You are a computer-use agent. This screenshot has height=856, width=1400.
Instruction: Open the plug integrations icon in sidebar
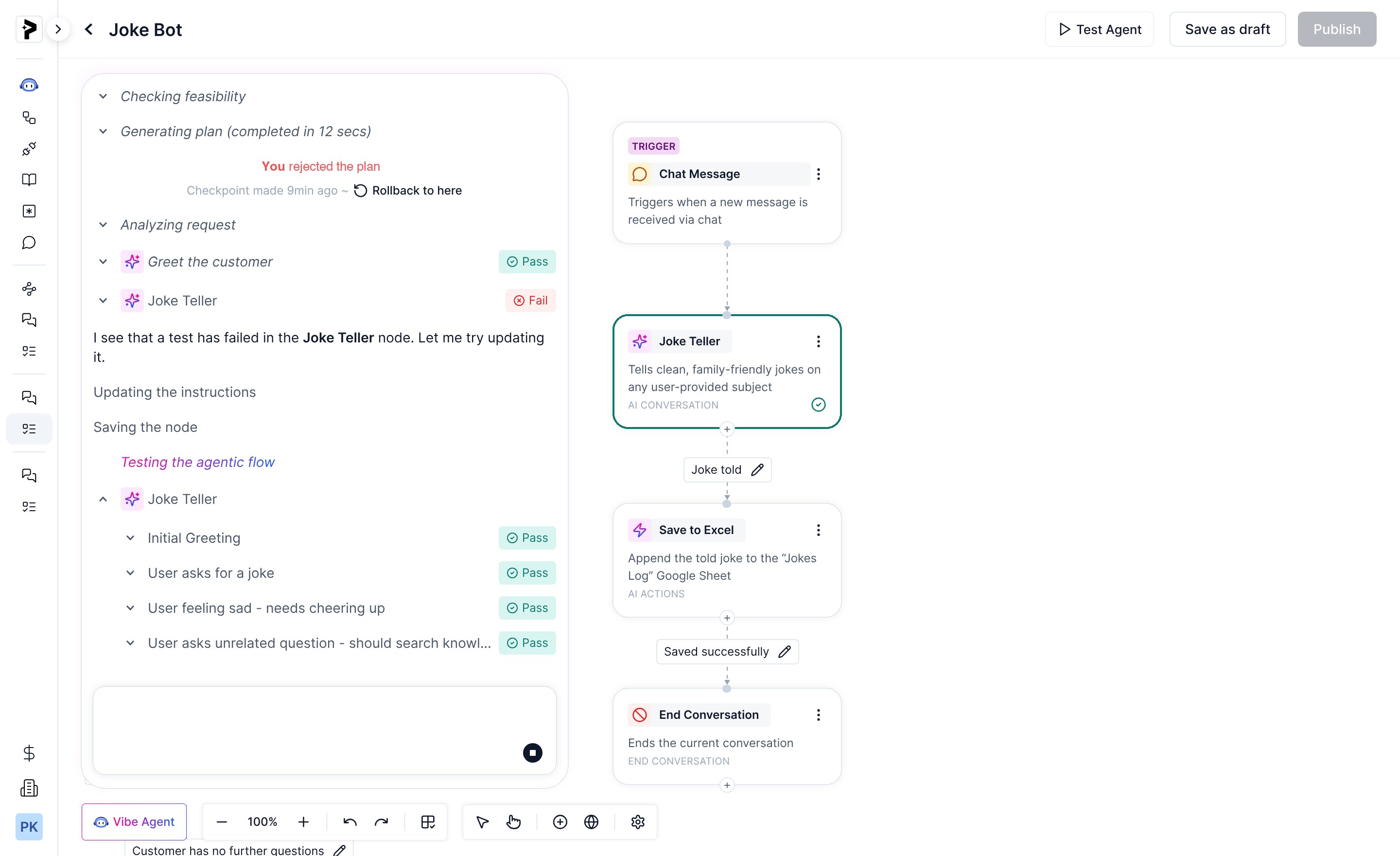click(x=29, y=149)
